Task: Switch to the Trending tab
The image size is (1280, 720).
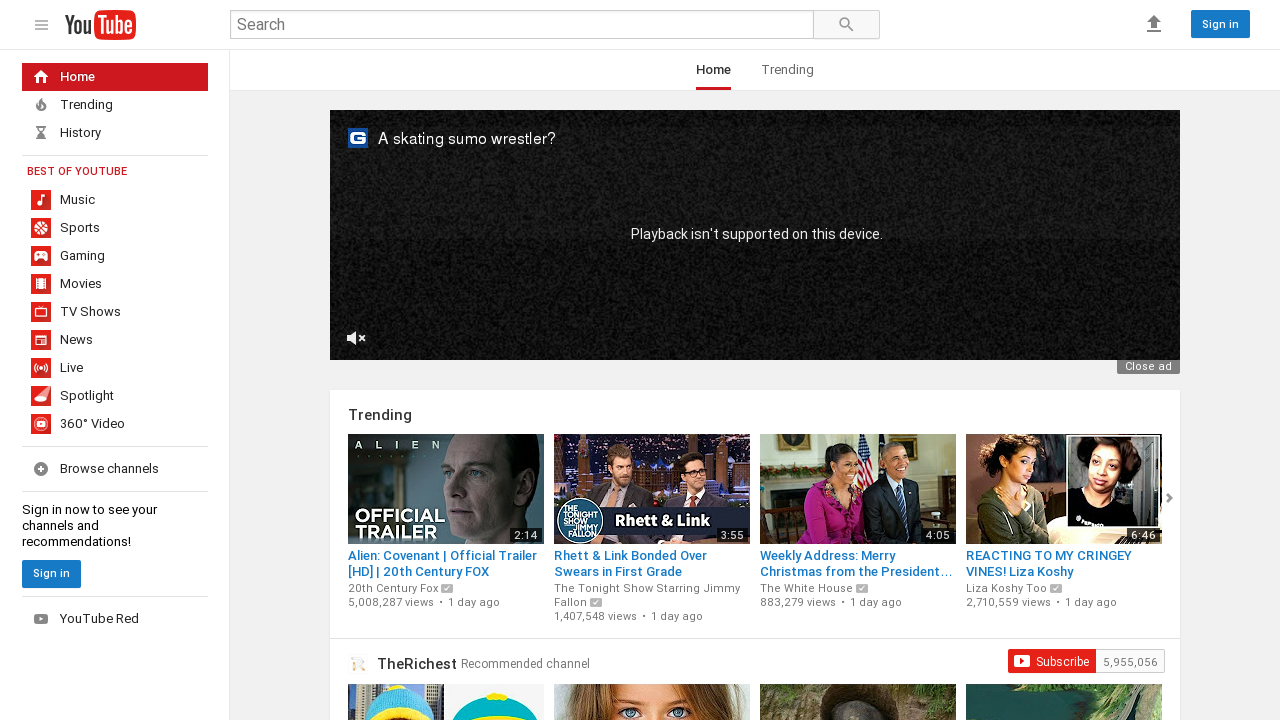Action: (x=787, y=70)
